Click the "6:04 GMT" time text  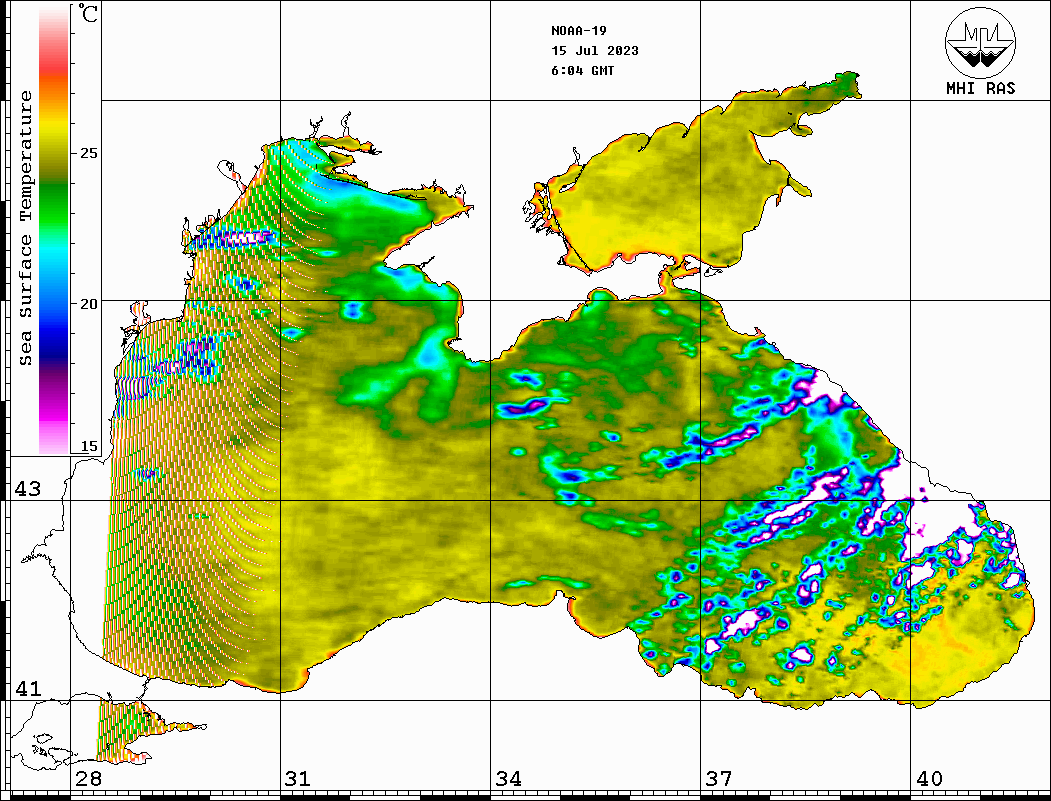point(582,71)
